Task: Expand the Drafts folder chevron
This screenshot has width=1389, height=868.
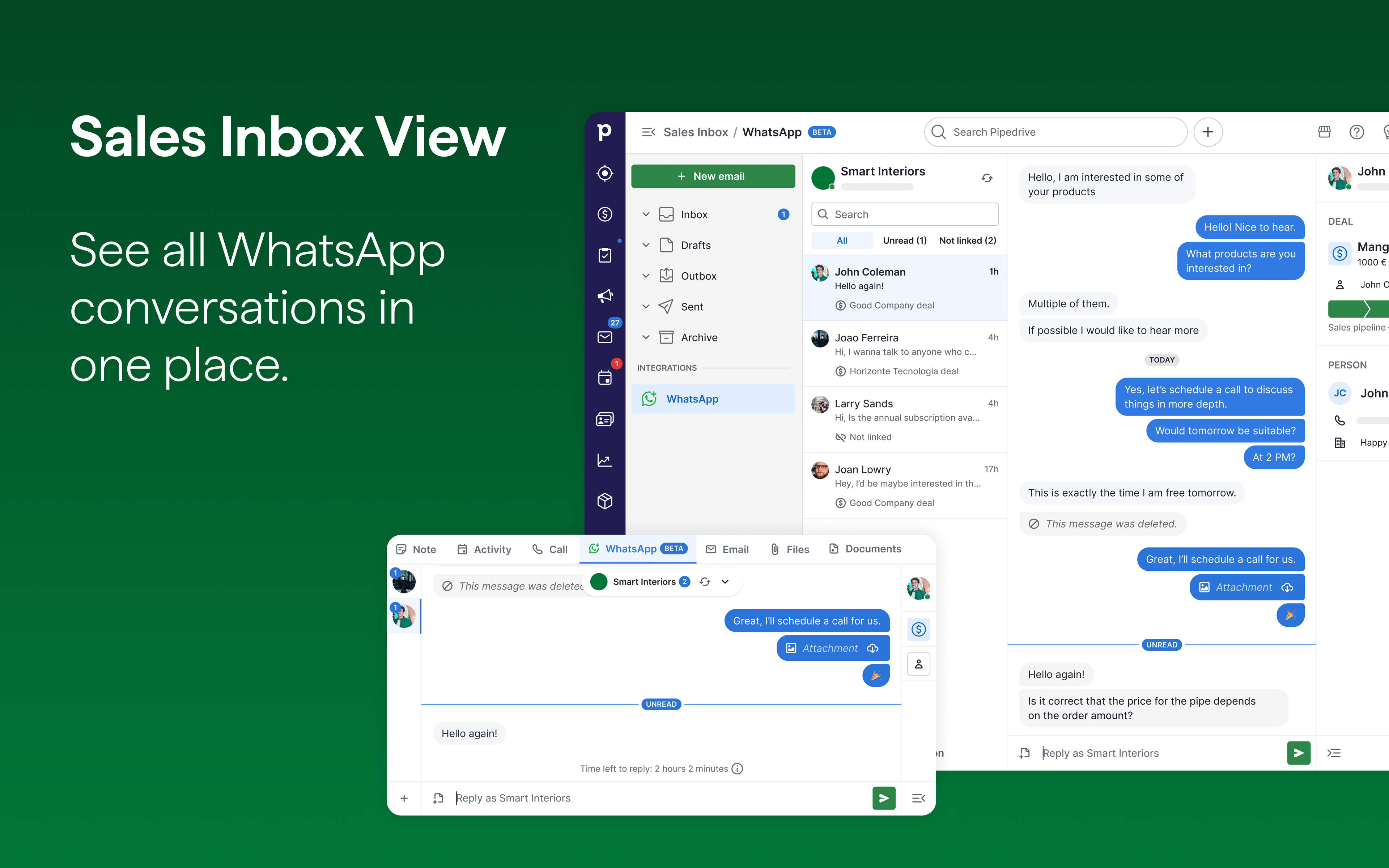Action: coord(646,245)
